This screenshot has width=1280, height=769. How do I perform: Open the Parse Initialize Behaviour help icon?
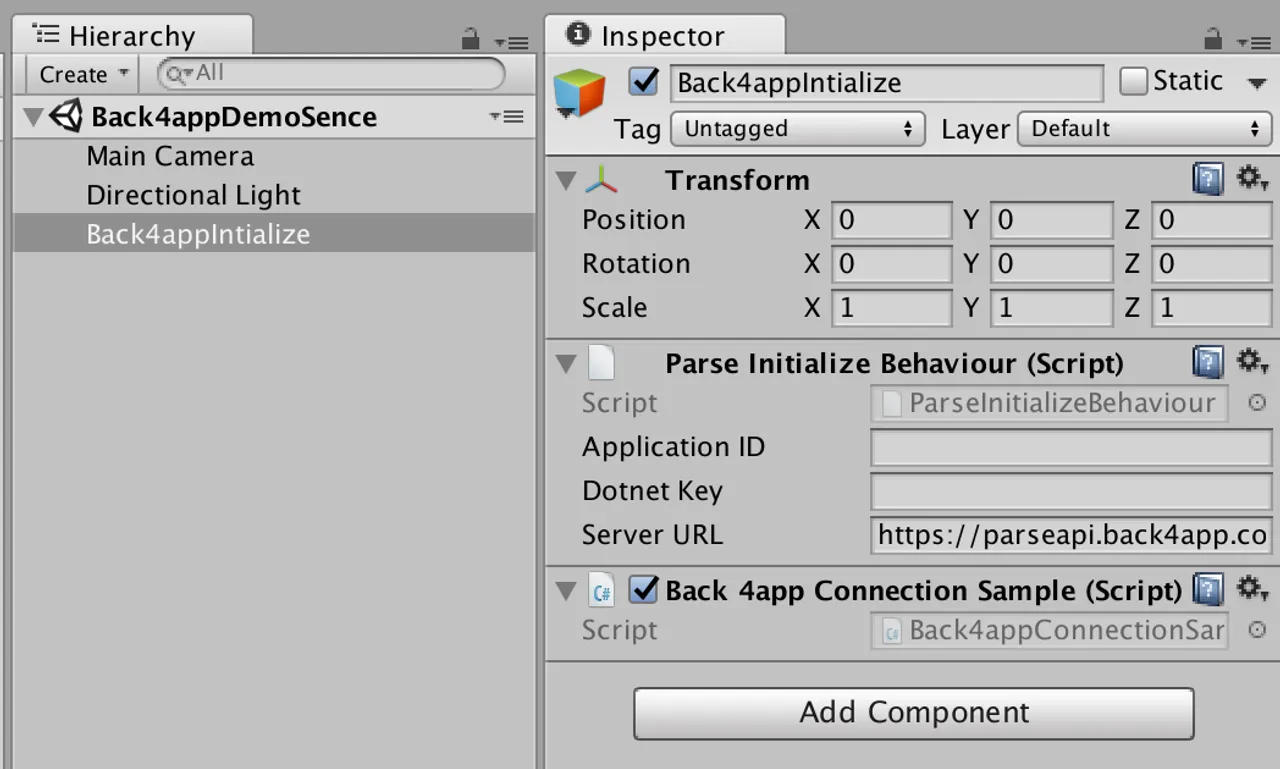point(1208,362)
